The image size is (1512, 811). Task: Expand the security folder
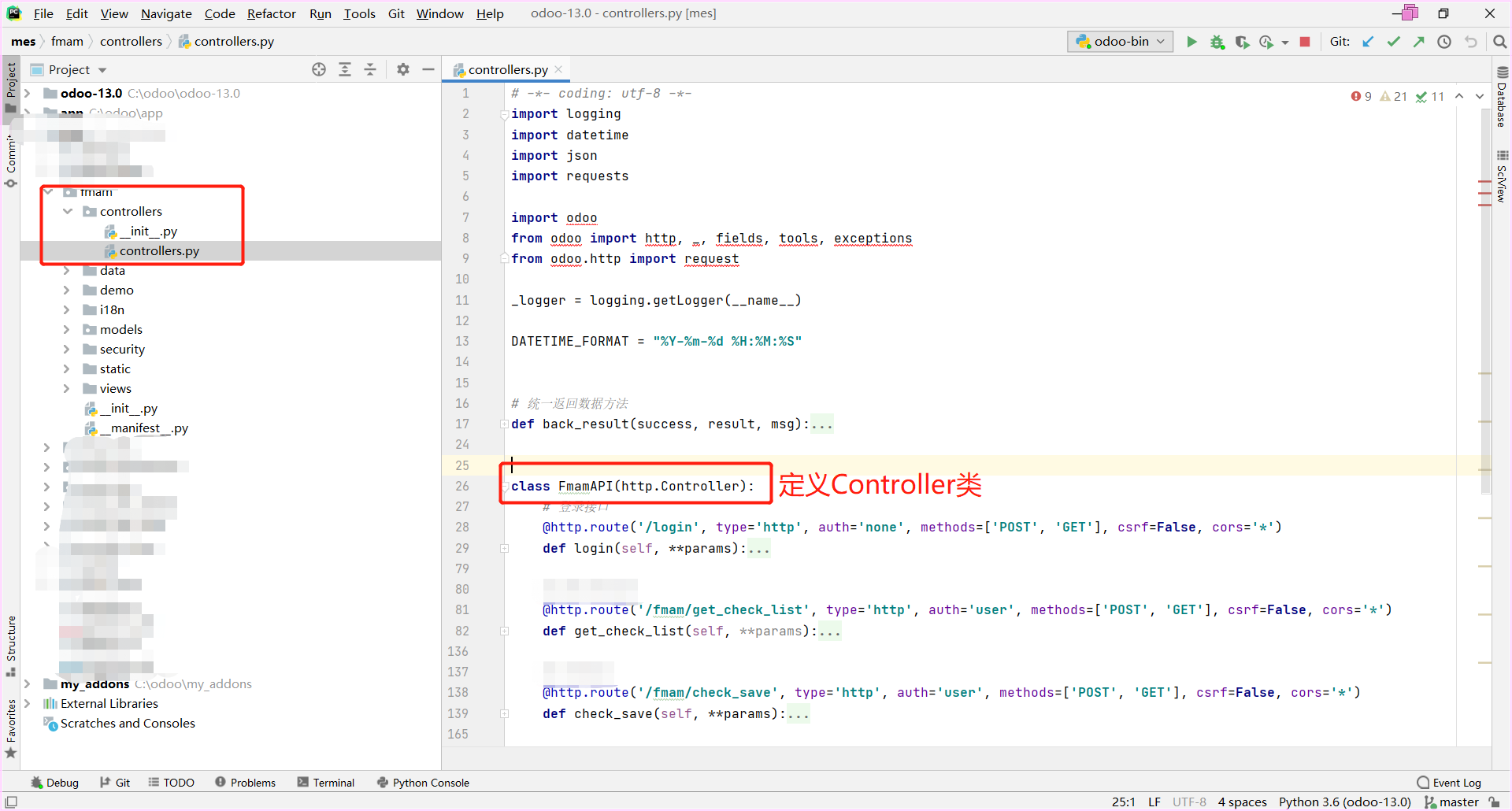coord(67,349)
